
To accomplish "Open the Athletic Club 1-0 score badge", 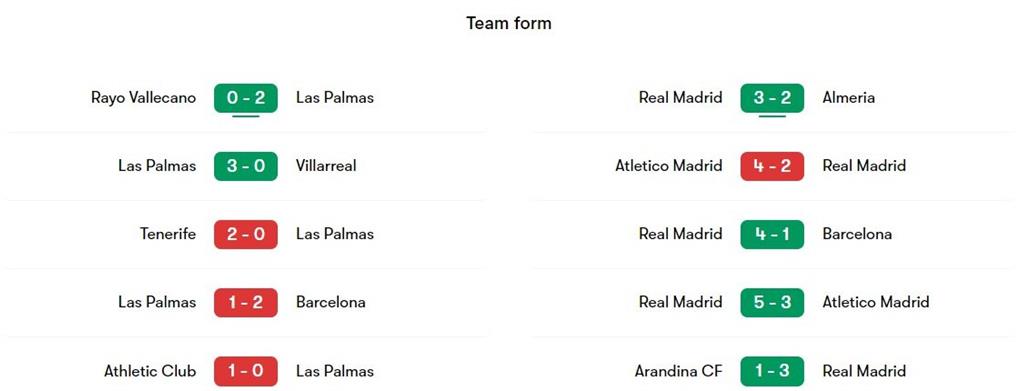I will pyautogui.click(x=246, y=371).
